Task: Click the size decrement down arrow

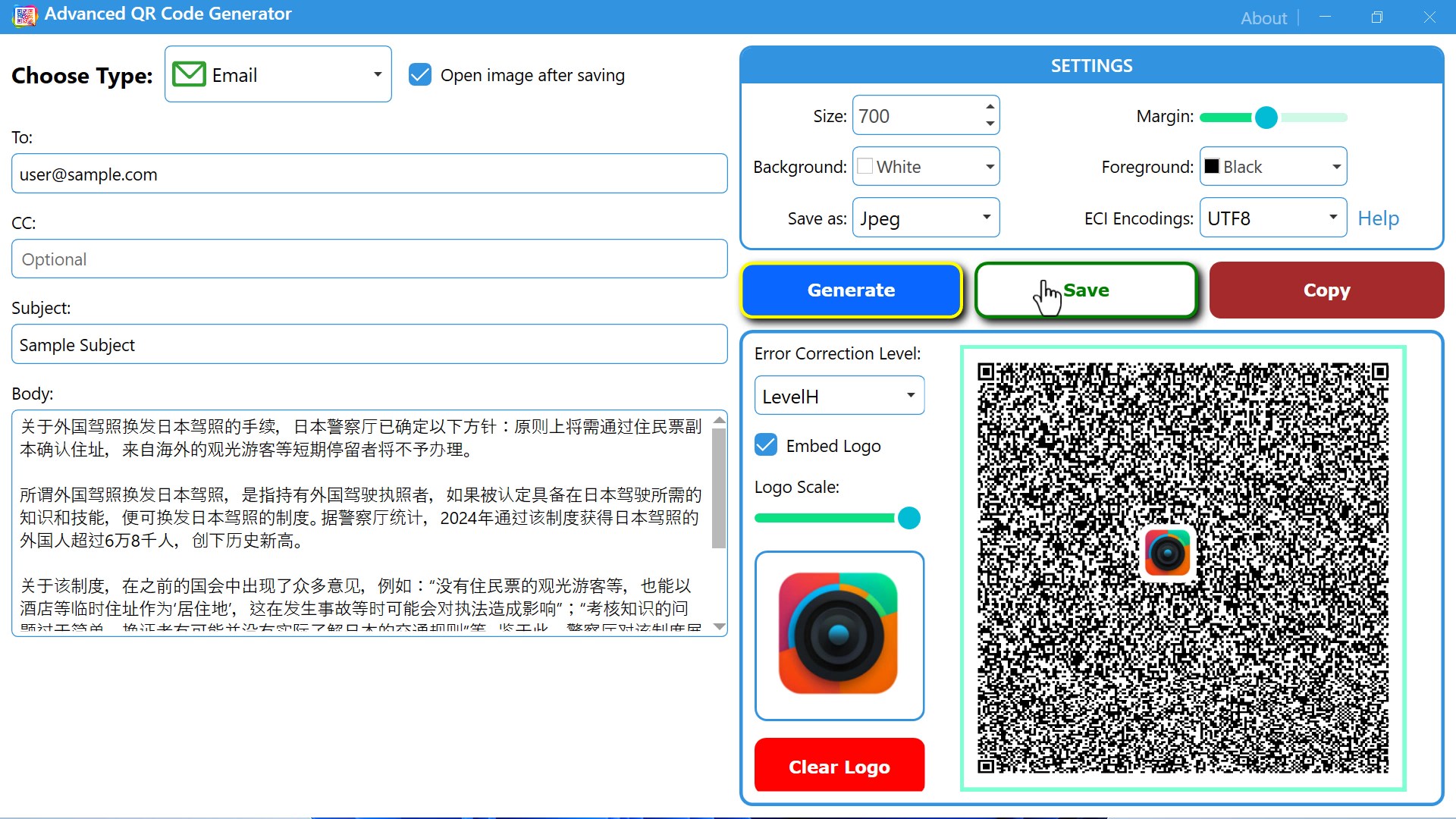Action: (x=990, y=124)
